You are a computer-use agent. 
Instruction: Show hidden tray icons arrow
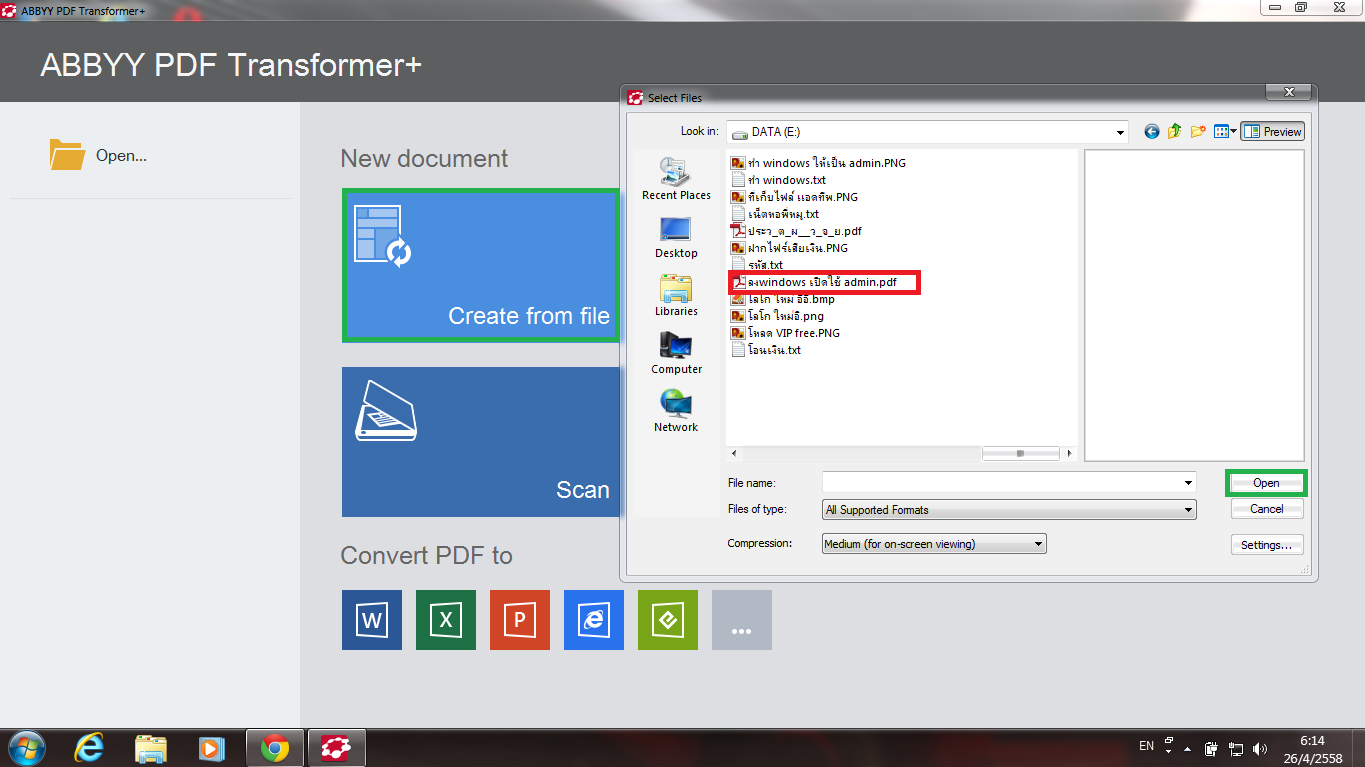(x=1187, y=749)
